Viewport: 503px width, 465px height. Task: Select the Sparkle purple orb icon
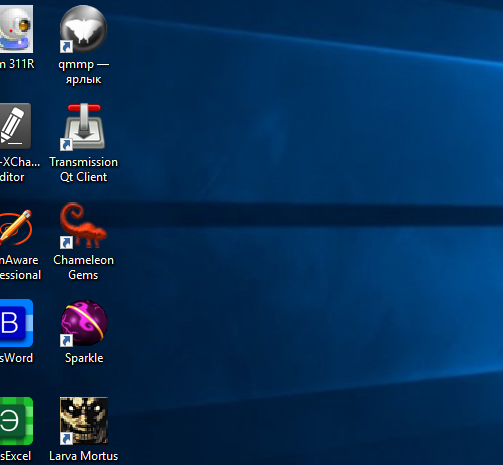coord(83,323)
